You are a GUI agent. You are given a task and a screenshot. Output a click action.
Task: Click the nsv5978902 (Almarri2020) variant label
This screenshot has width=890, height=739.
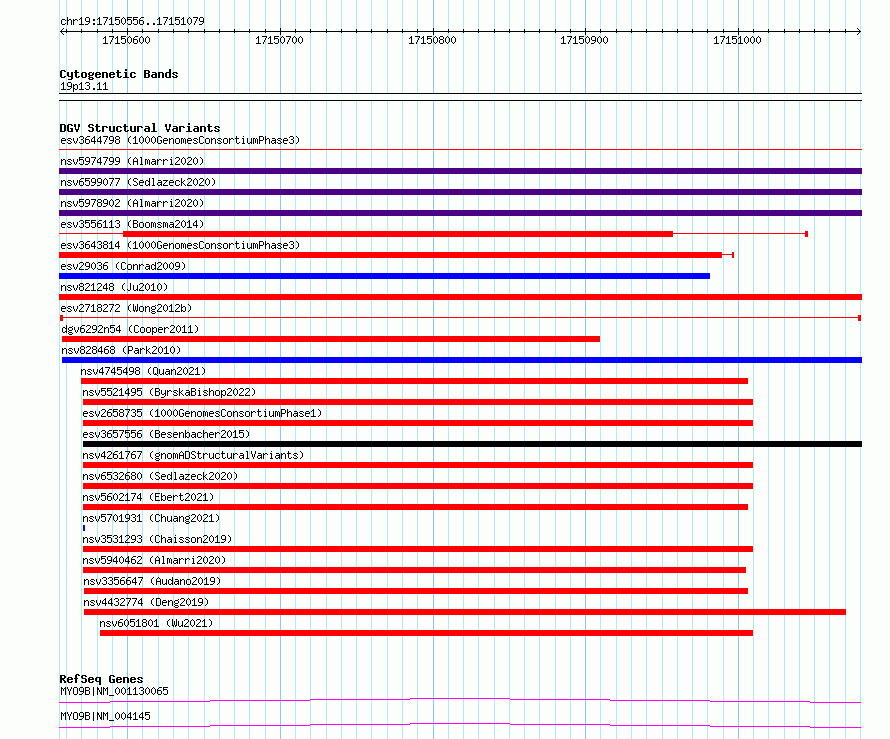pos(132,203)
